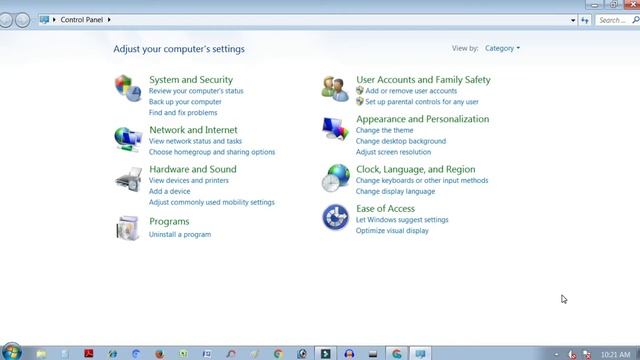
Task: Click Change display language
Action: point(395,191)
